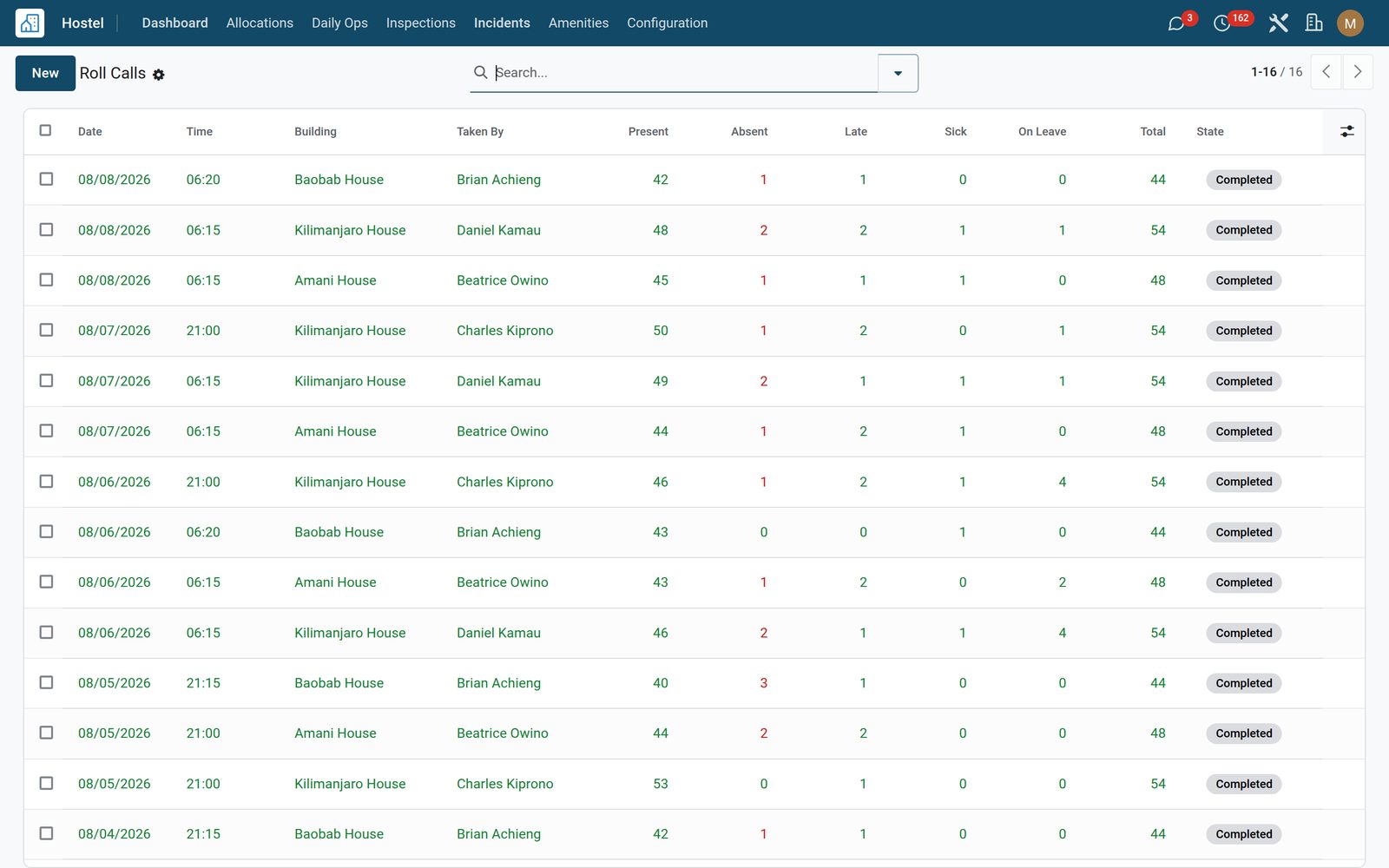Open the company building icon
1389x868 pixels.
click(x=1313, y=23)
